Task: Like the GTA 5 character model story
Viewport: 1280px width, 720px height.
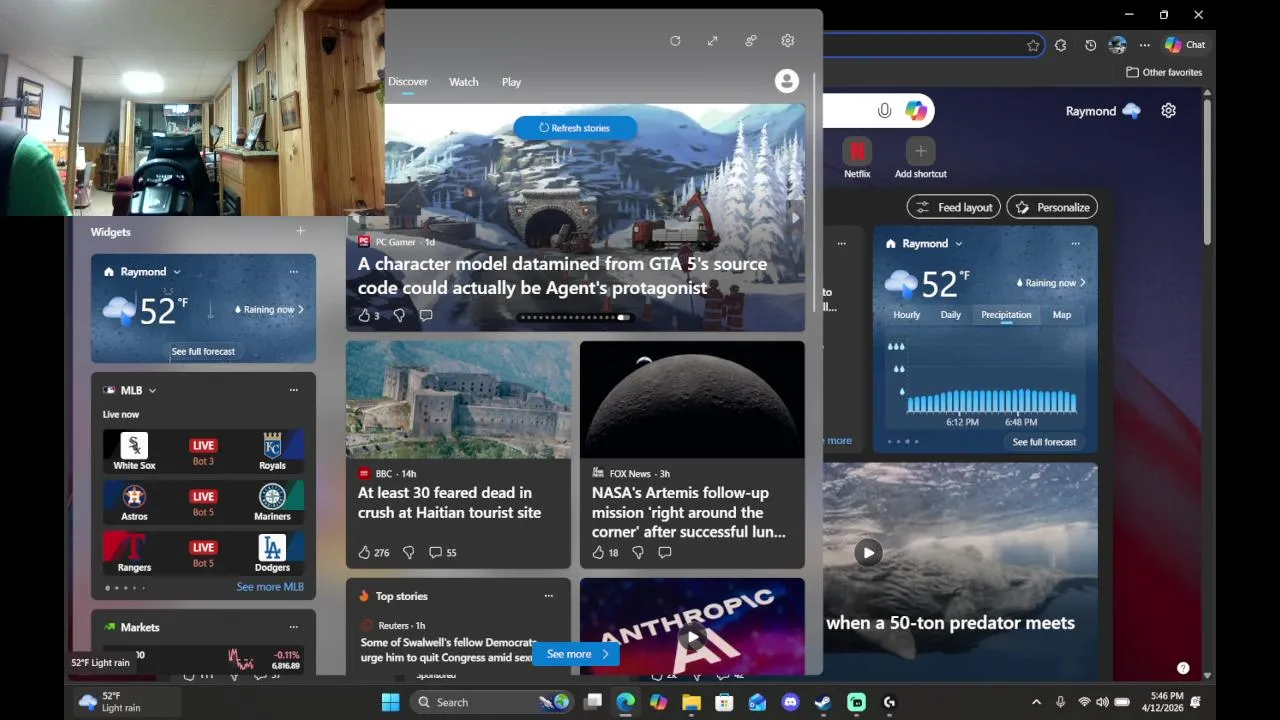Action: [x=364, y=315]
